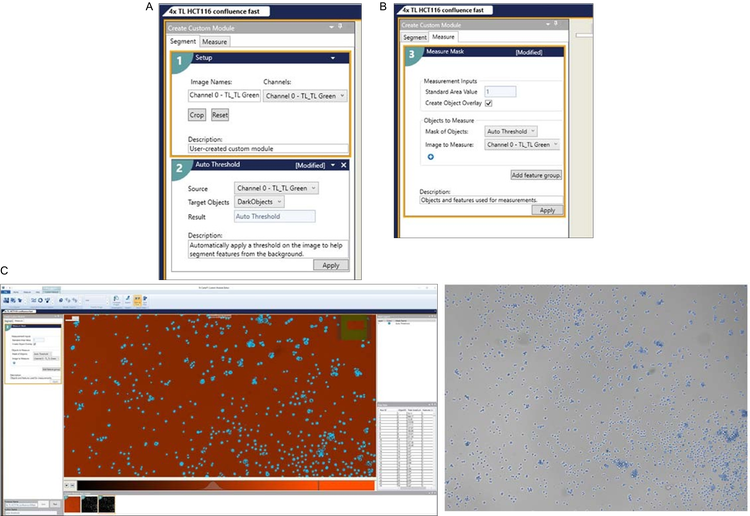Click the triangular histogram peak marker below the image
The image size is (750, 516).
click(213, 485)
